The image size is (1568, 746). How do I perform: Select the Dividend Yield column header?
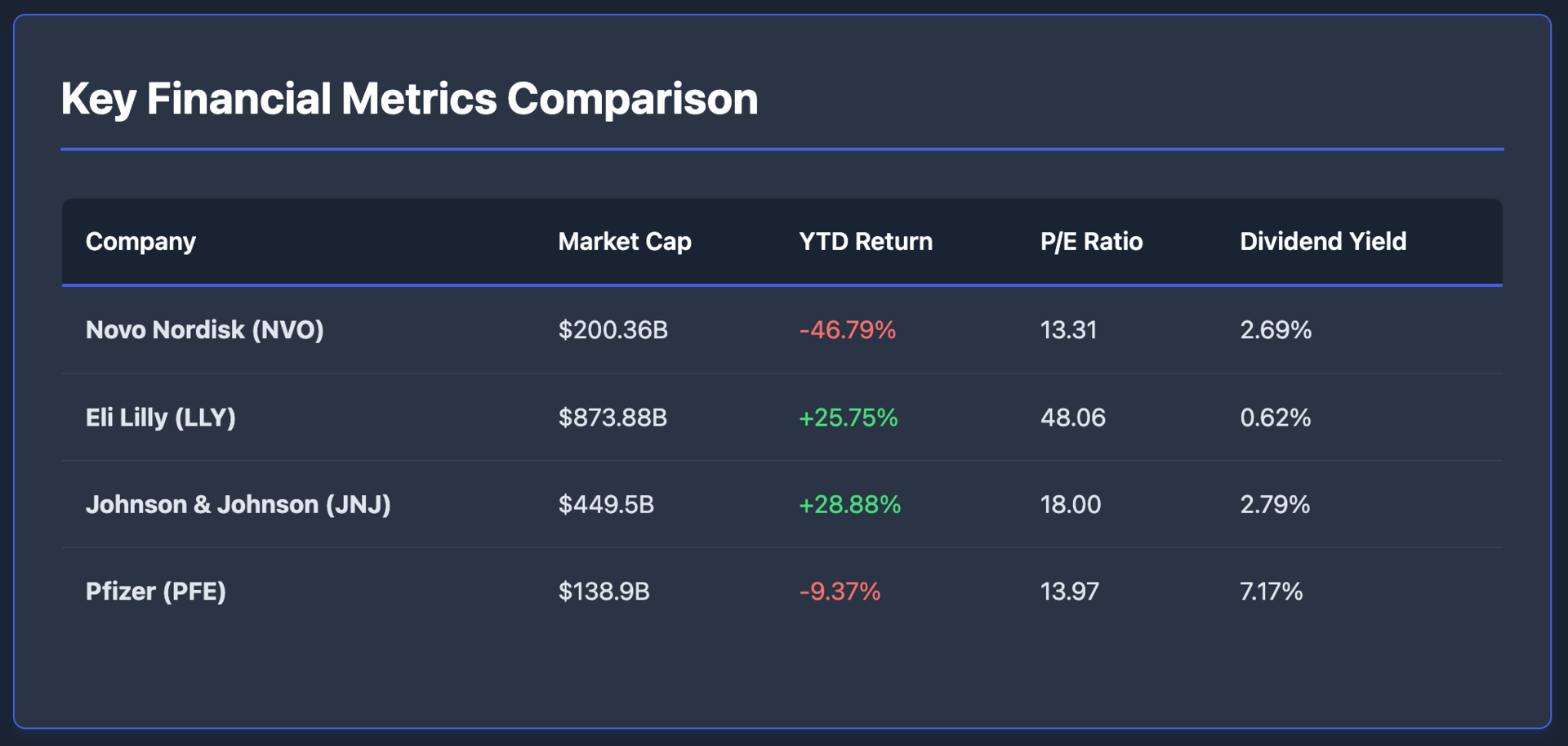[1323, 242]
